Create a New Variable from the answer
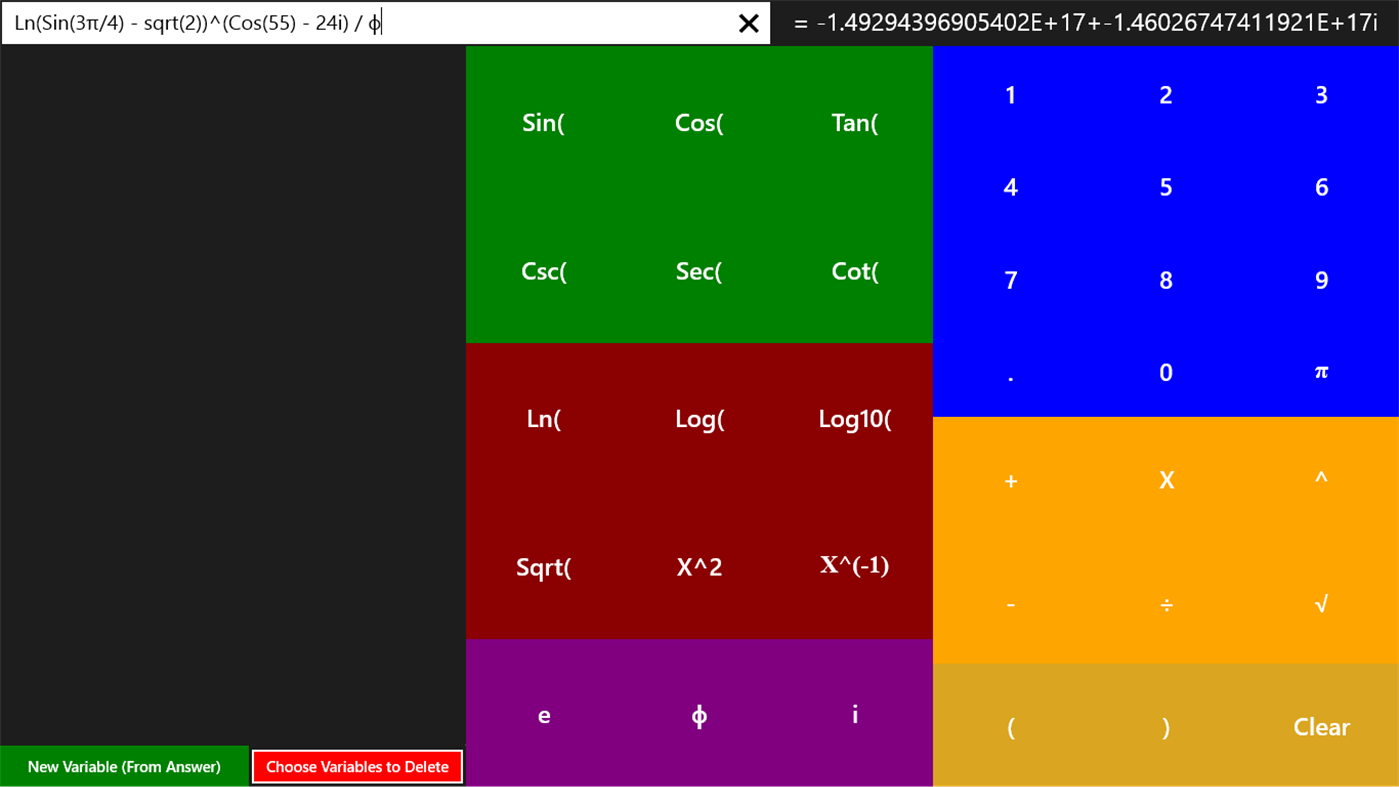The image size is (1399, 787). 124,766
